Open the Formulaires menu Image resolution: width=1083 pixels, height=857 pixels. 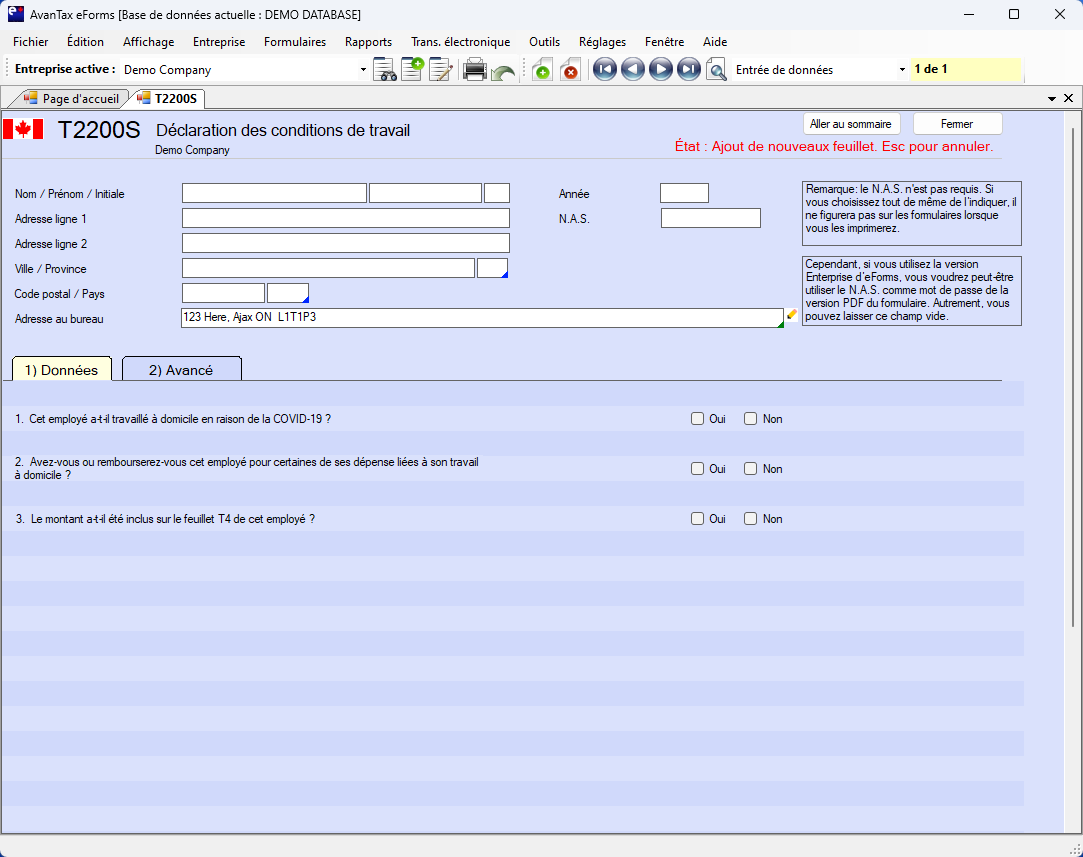click(295, 42)
